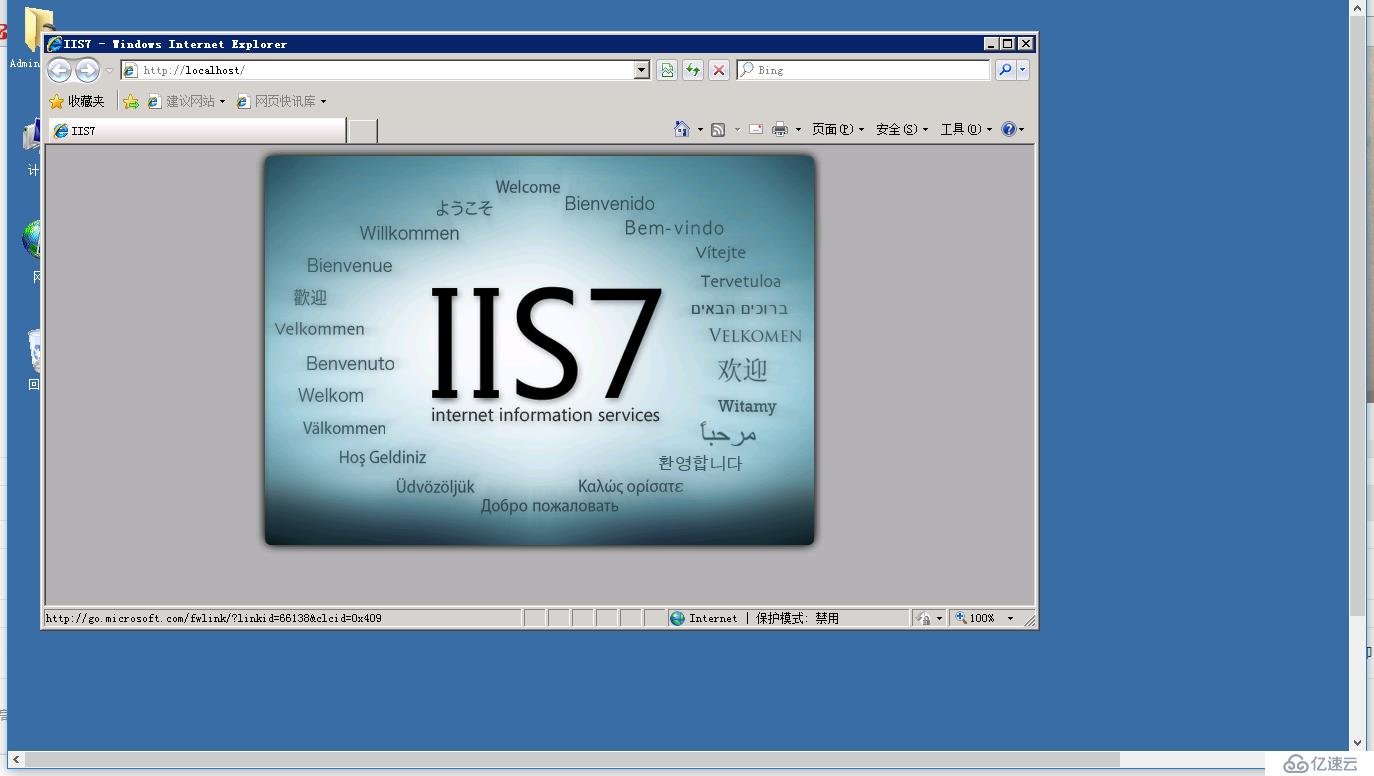Click the Bing search box
Image resolution: width=1374 pixels, height=776 pixels.
(863, 70)
